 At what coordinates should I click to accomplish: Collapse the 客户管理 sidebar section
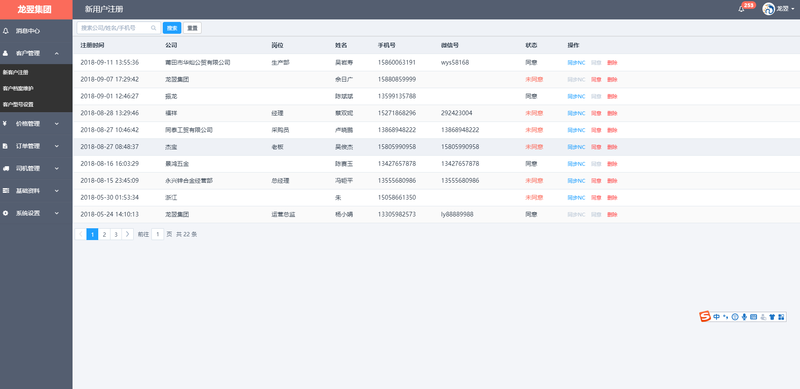[36, 53]
